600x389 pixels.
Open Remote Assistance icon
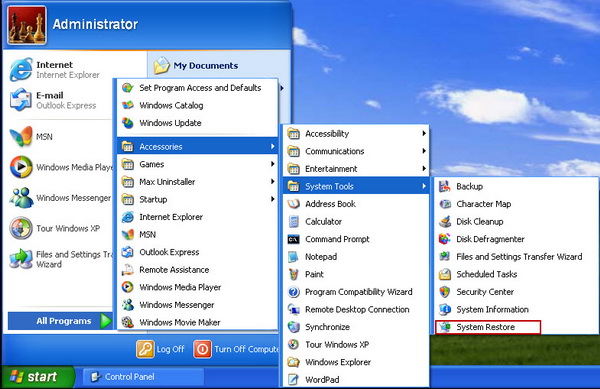point(127,270)
